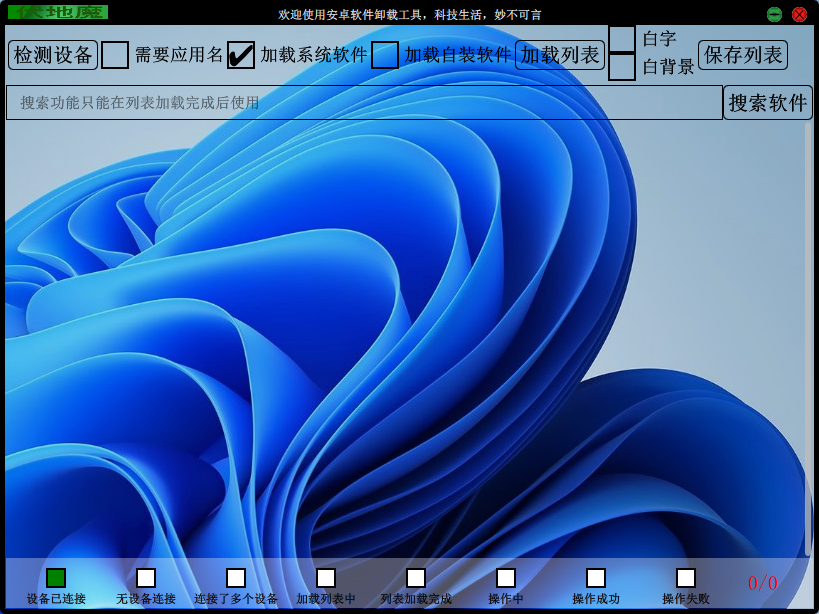This screenshot has width=819, height=614.
Task: Click the green 伏地魔 logo
Action: pyautogui.click(x=58, y=12)
